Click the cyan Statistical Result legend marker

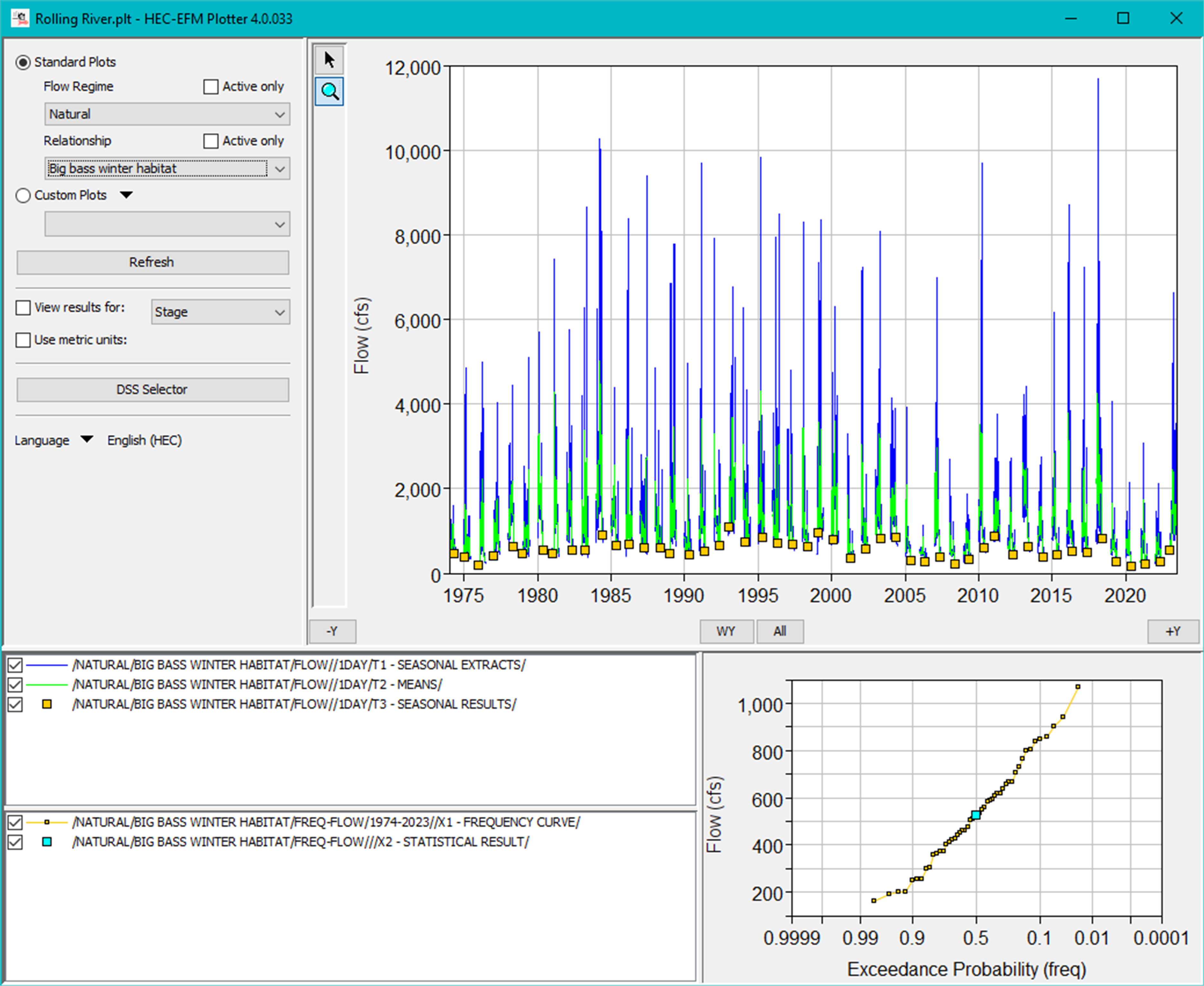47,842
